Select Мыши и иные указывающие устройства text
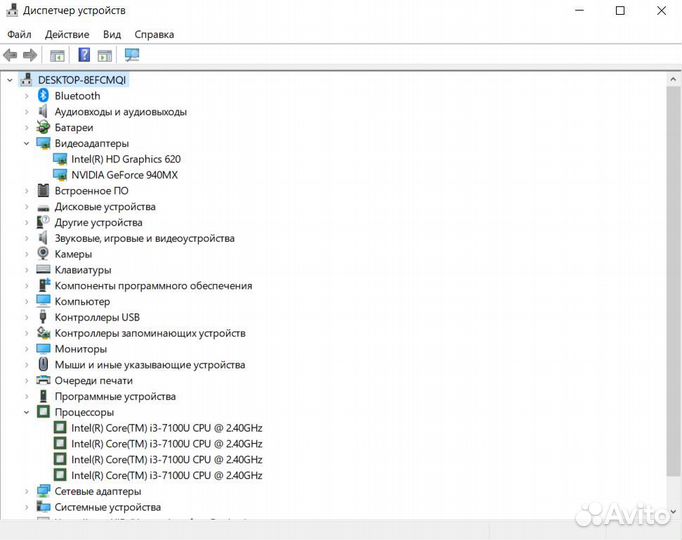682x540 pixels. (150, 365)
